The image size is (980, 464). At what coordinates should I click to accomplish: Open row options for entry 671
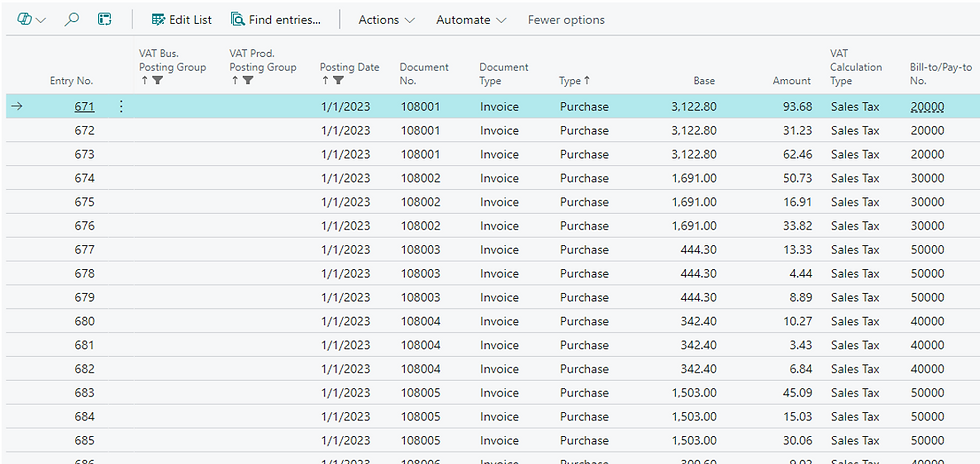tap(121, 107)
